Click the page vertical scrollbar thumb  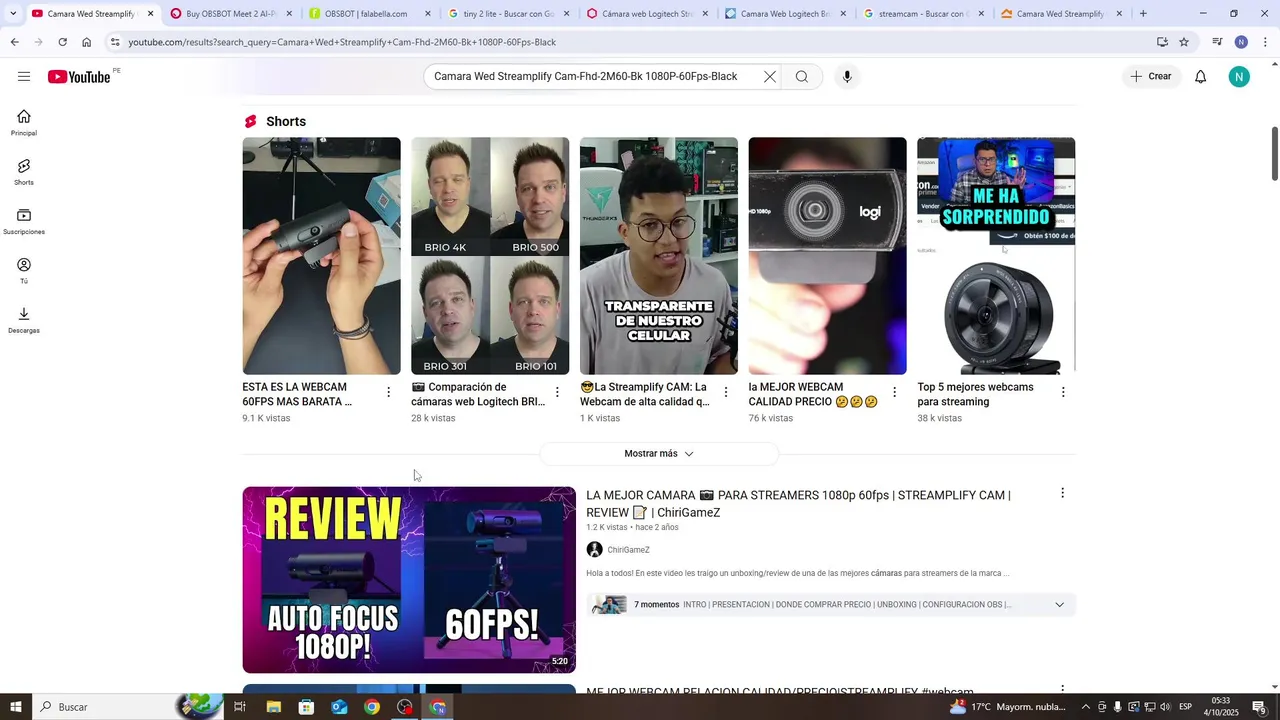point(1274,154)
